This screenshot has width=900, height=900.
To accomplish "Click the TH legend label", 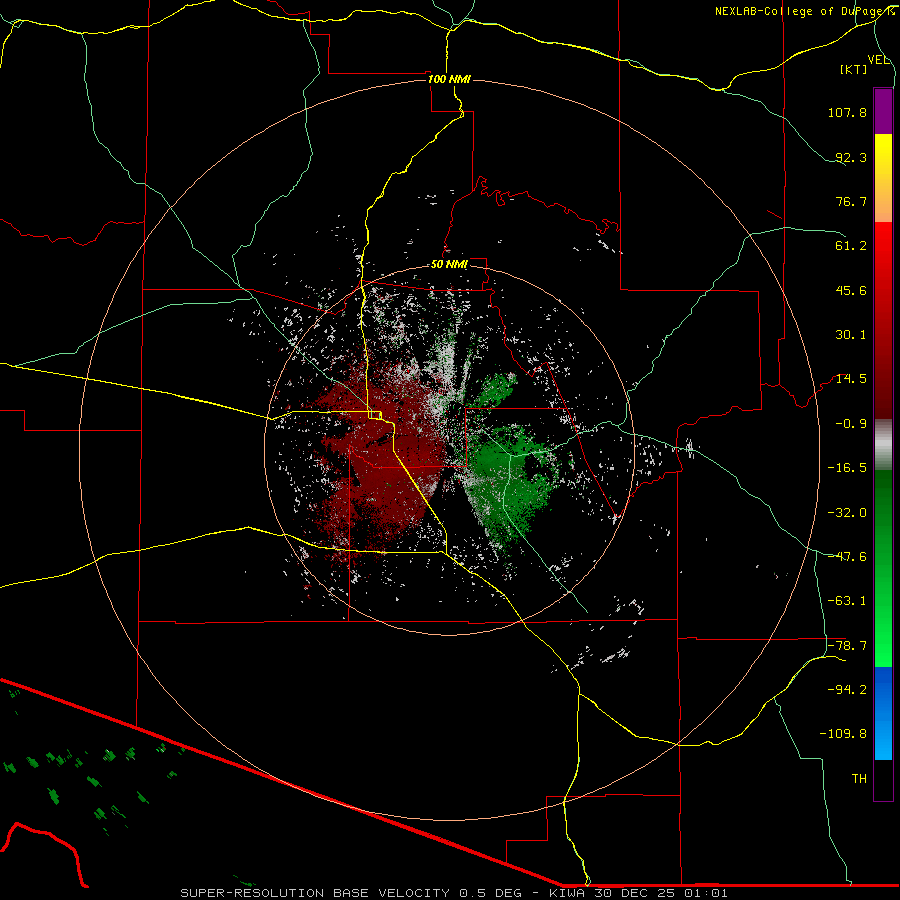I will click(859, 779).
